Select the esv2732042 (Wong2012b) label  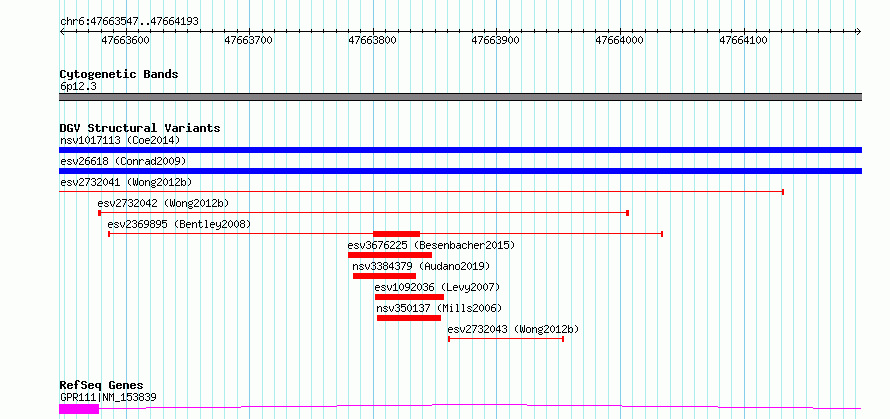pyautogui.click(x=163, y=203)
